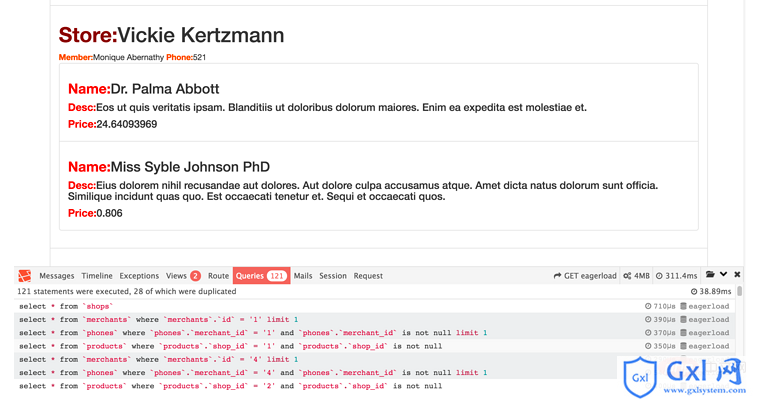Click the GET eagerload request indicator

point(585,276)
